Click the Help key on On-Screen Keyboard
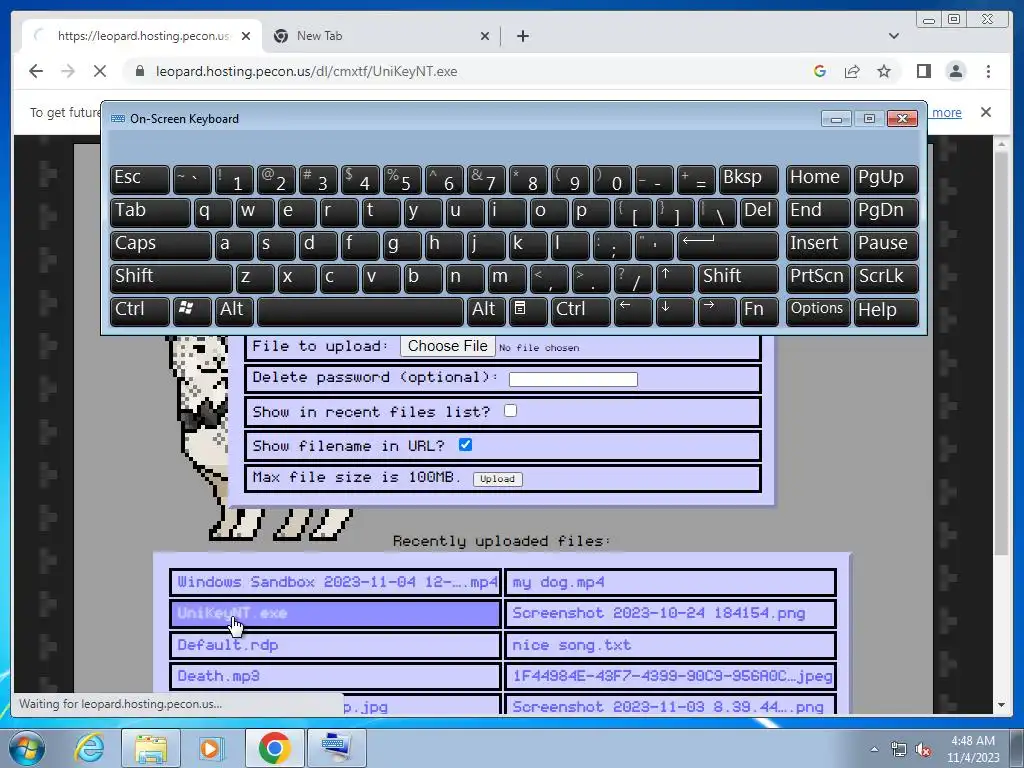This screenshot has height=768, width=1024. (886, 311)
